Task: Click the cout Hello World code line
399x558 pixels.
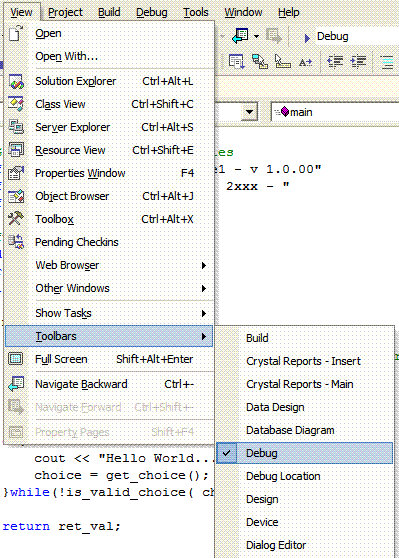Action: click(x=124, y=458)
